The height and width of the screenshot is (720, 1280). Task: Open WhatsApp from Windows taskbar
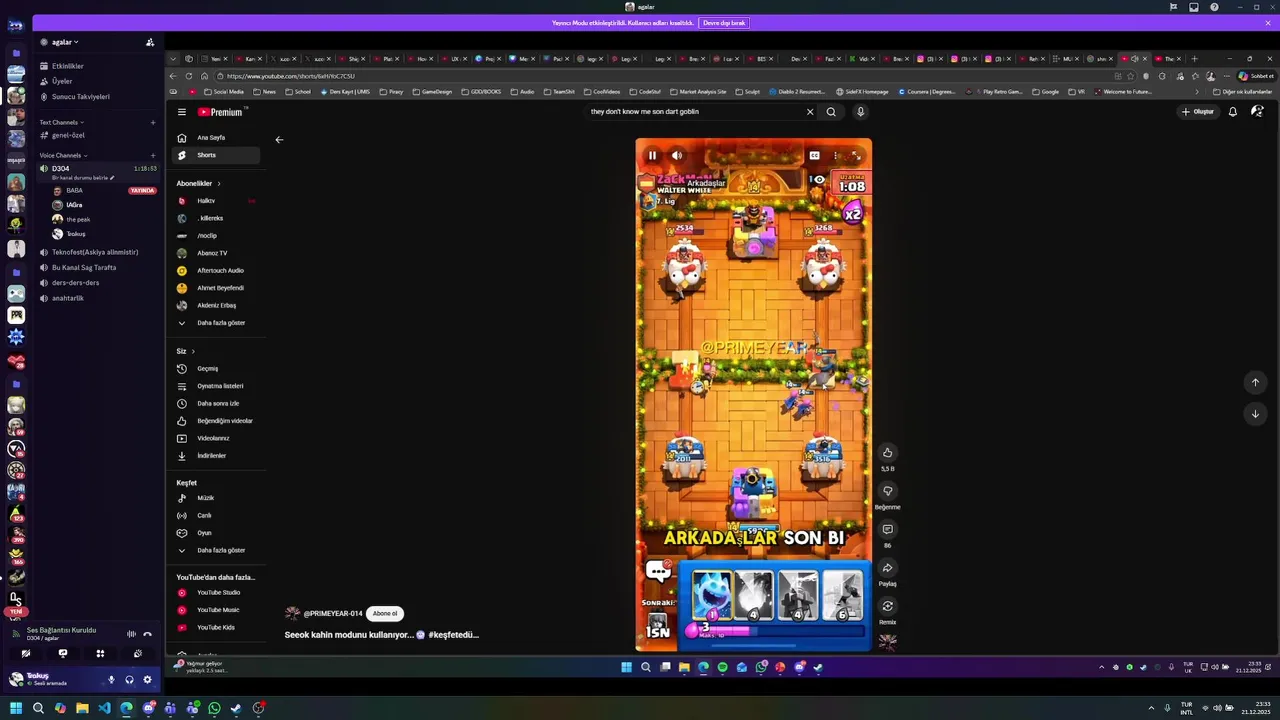(x=214, y=708)
